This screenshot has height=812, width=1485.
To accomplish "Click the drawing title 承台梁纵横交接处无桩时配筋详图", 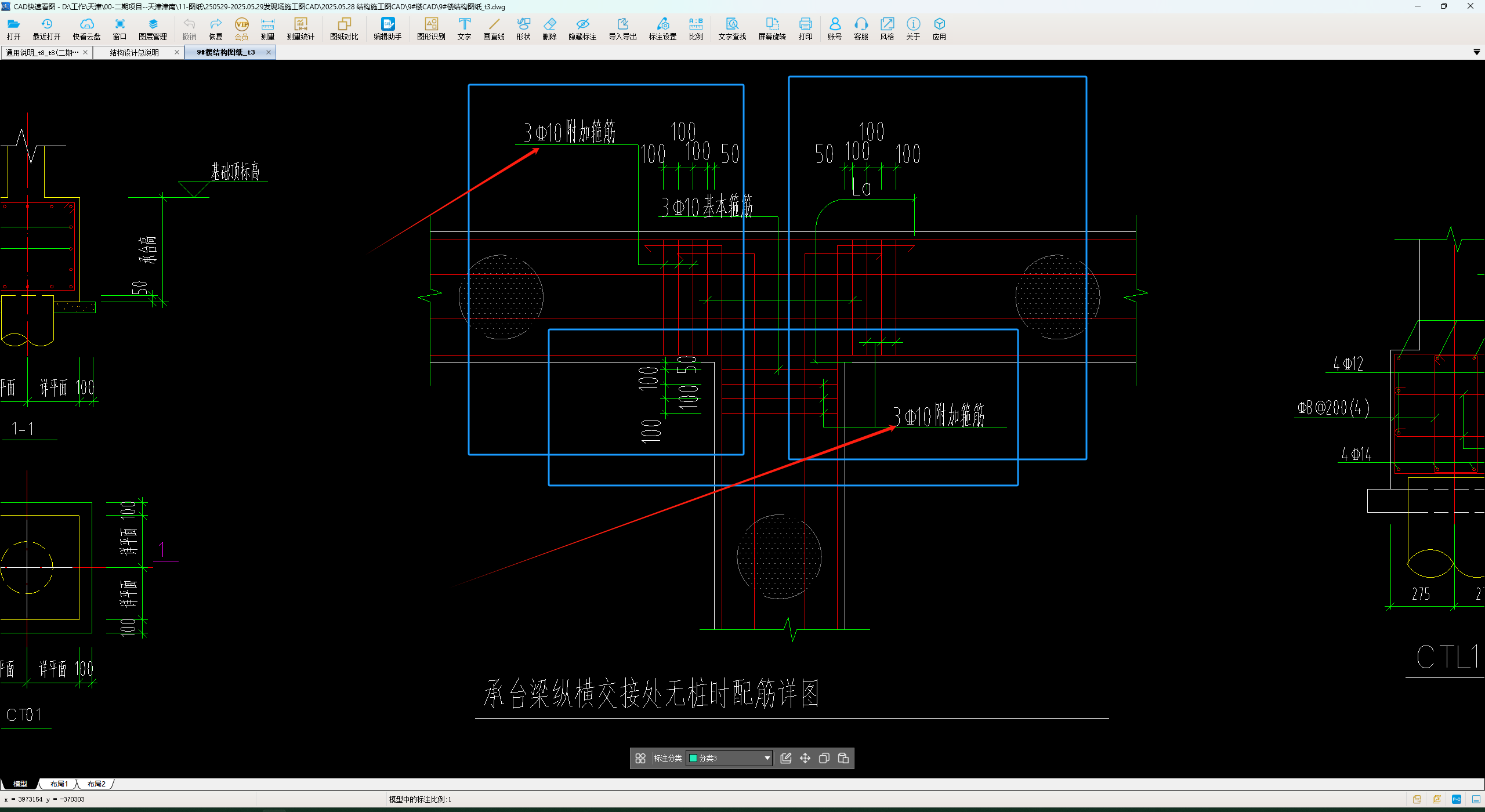I will click(x=651, y=693).
